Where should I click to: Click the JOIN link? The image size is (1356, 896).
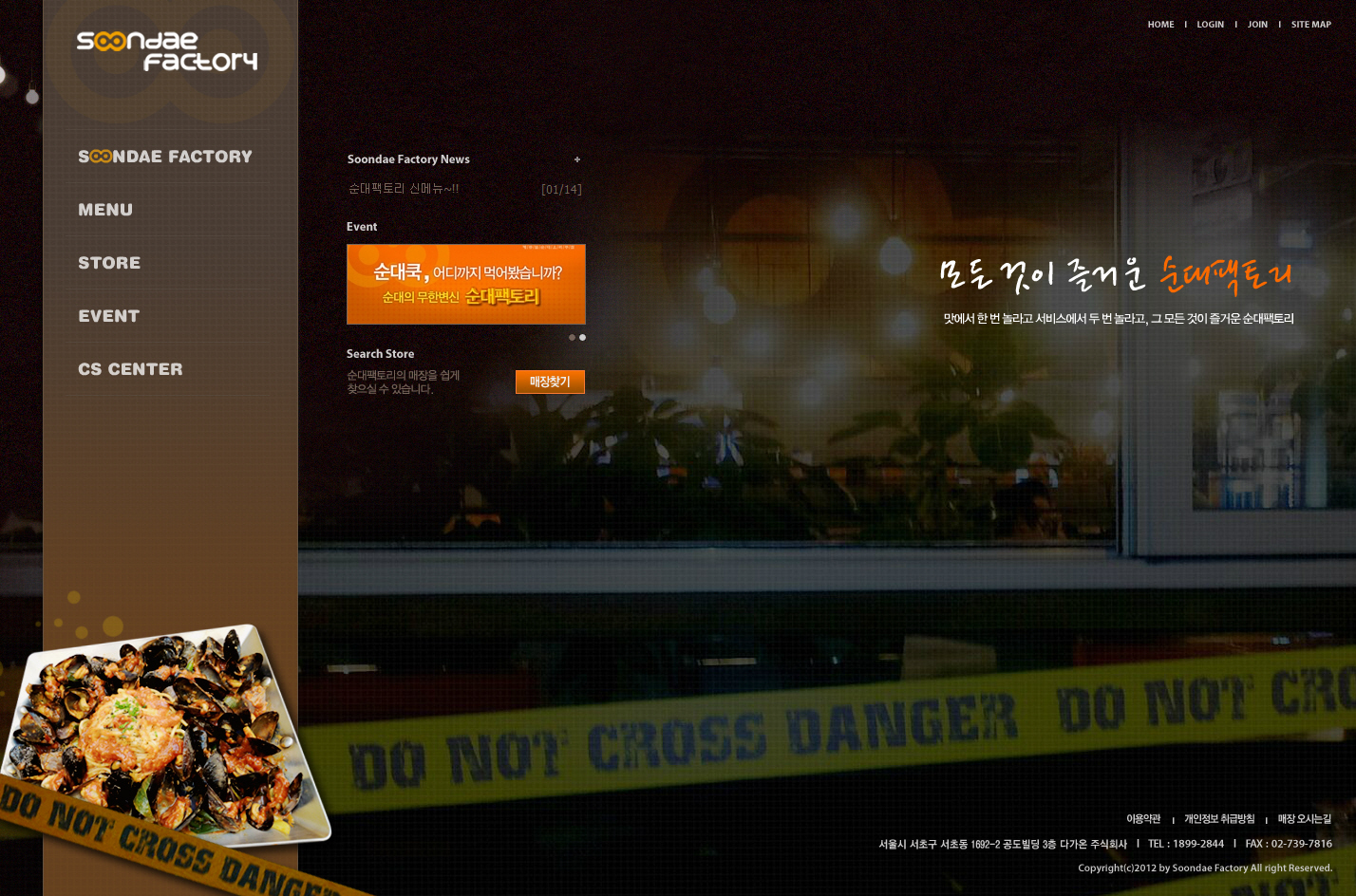point(1257,25)
